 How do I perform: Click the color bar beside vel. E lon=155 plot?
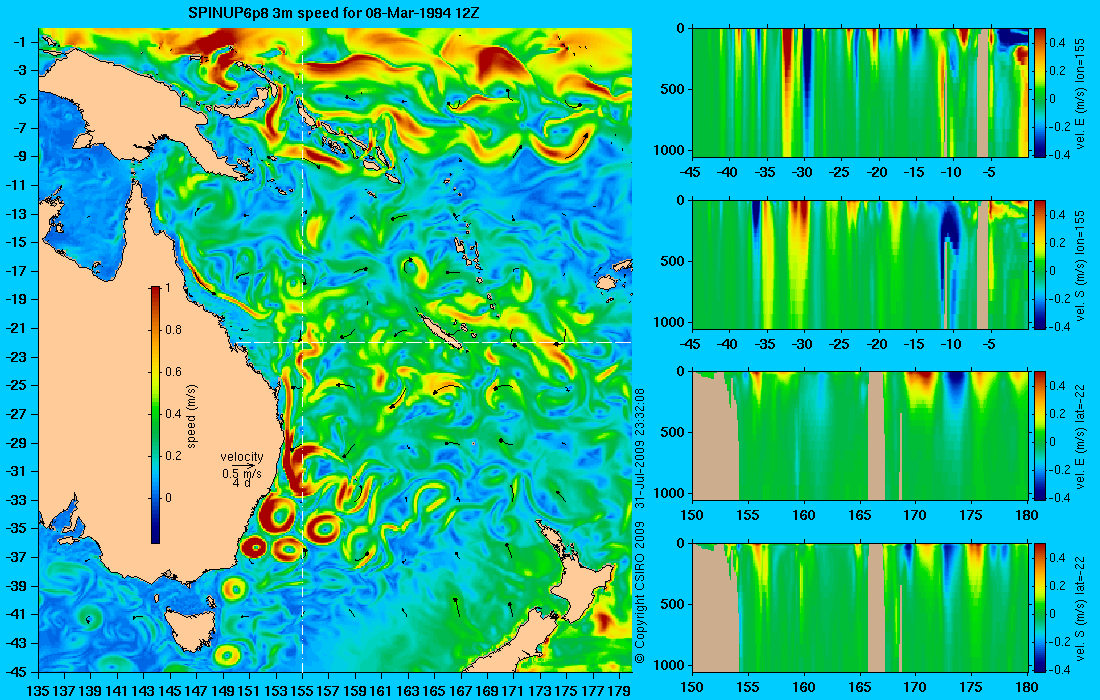(x=1039, y=92)
